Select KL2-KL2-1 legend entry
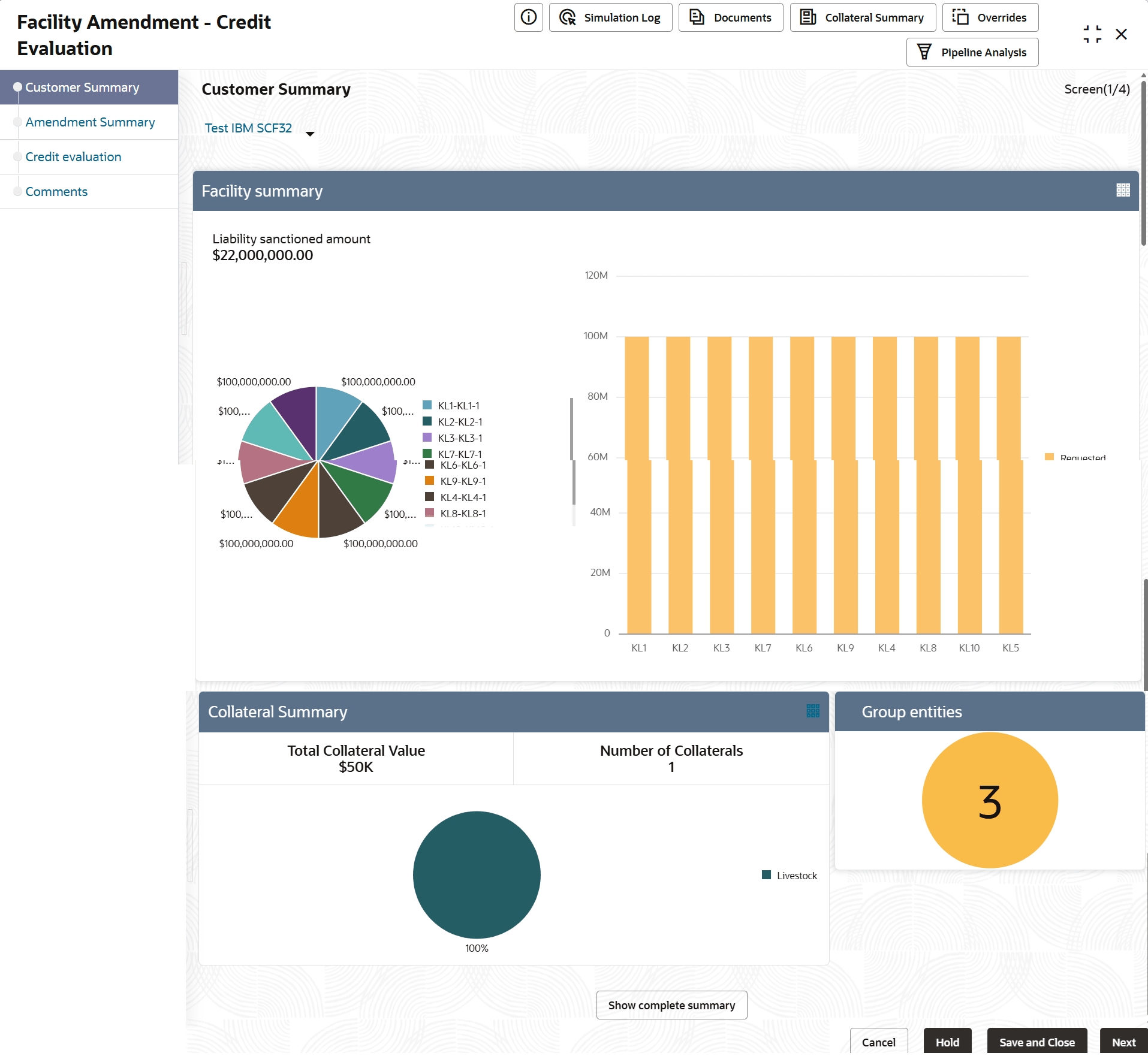Screen dimensions: 1148x1062 [453, 422]
